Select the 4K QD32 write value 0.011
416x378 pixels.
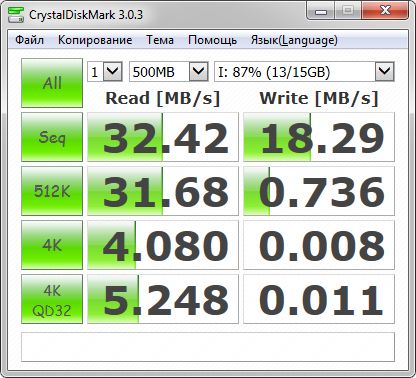point(319,299)
